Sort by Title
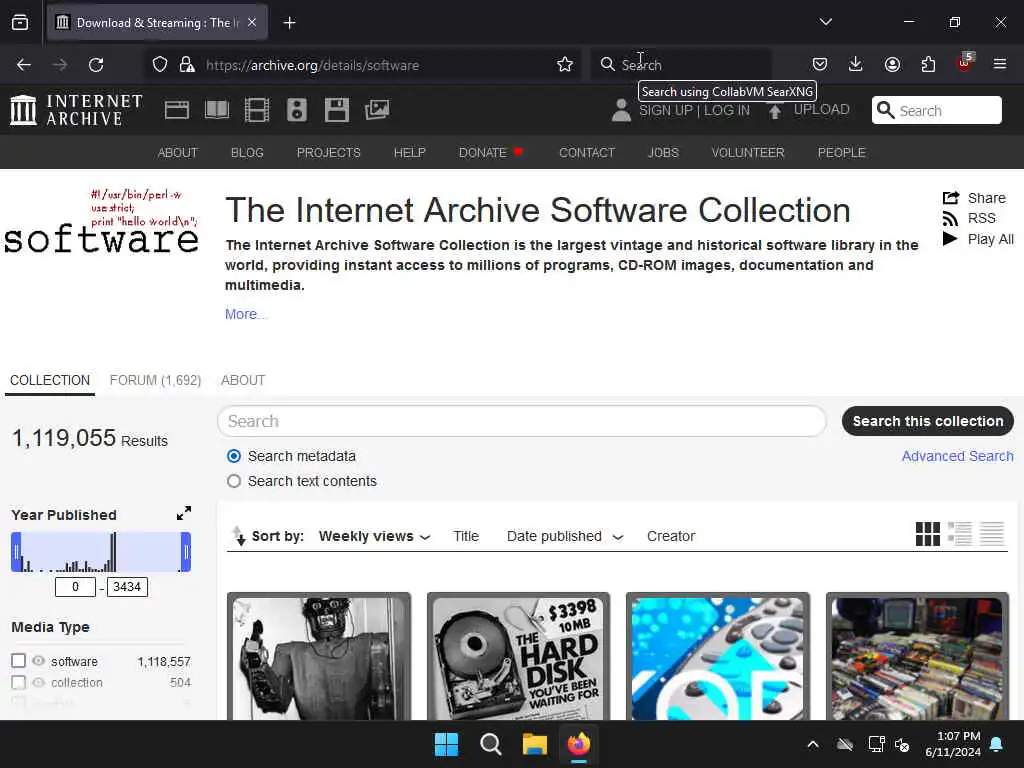Screen dimensions: 1024x768 click(466, 536)
